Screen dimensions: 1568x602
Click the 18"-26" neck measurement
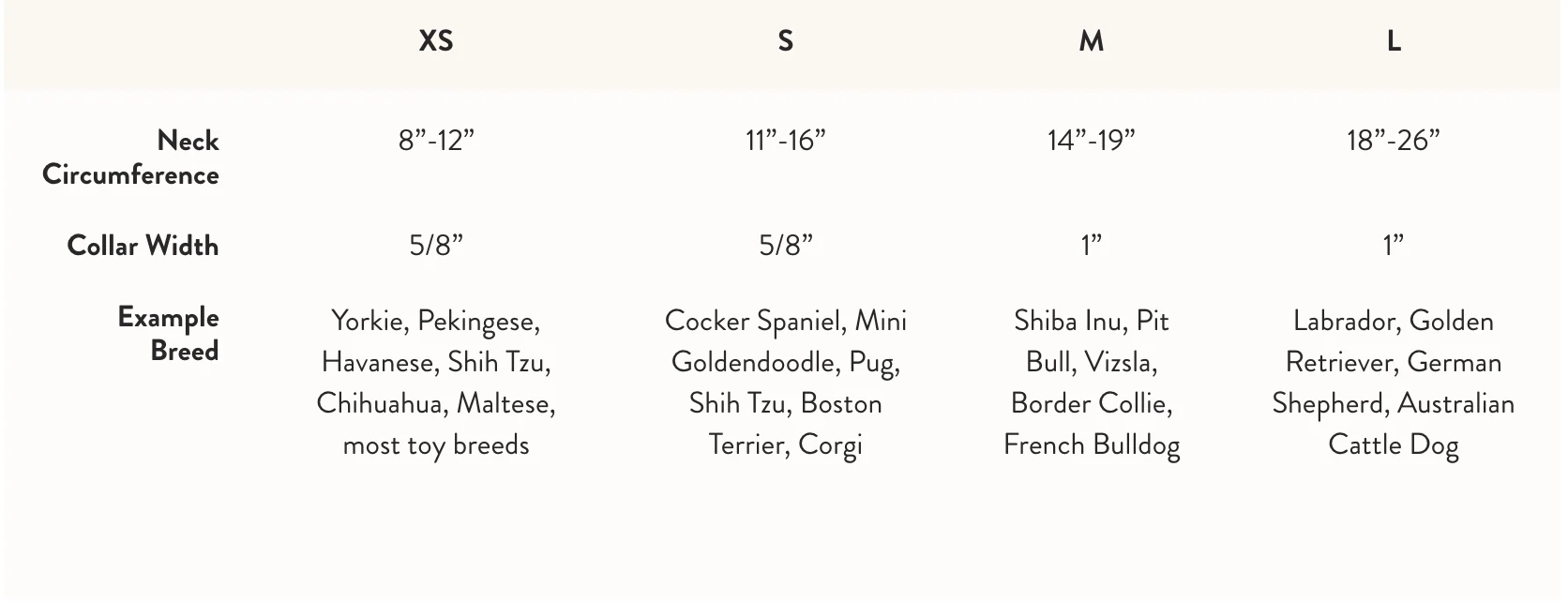(x=1394, y=141)
